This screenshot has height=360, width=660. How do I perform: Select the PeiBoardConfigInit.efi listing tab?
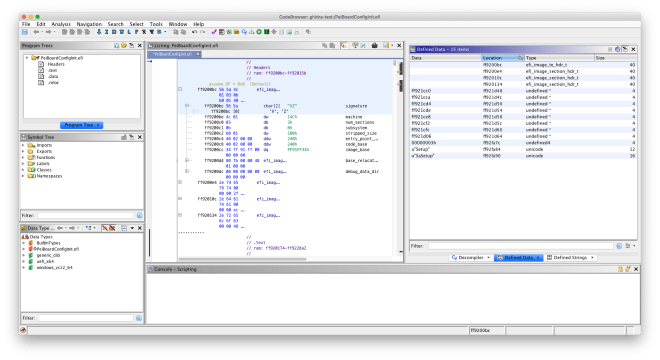[174, 54]
